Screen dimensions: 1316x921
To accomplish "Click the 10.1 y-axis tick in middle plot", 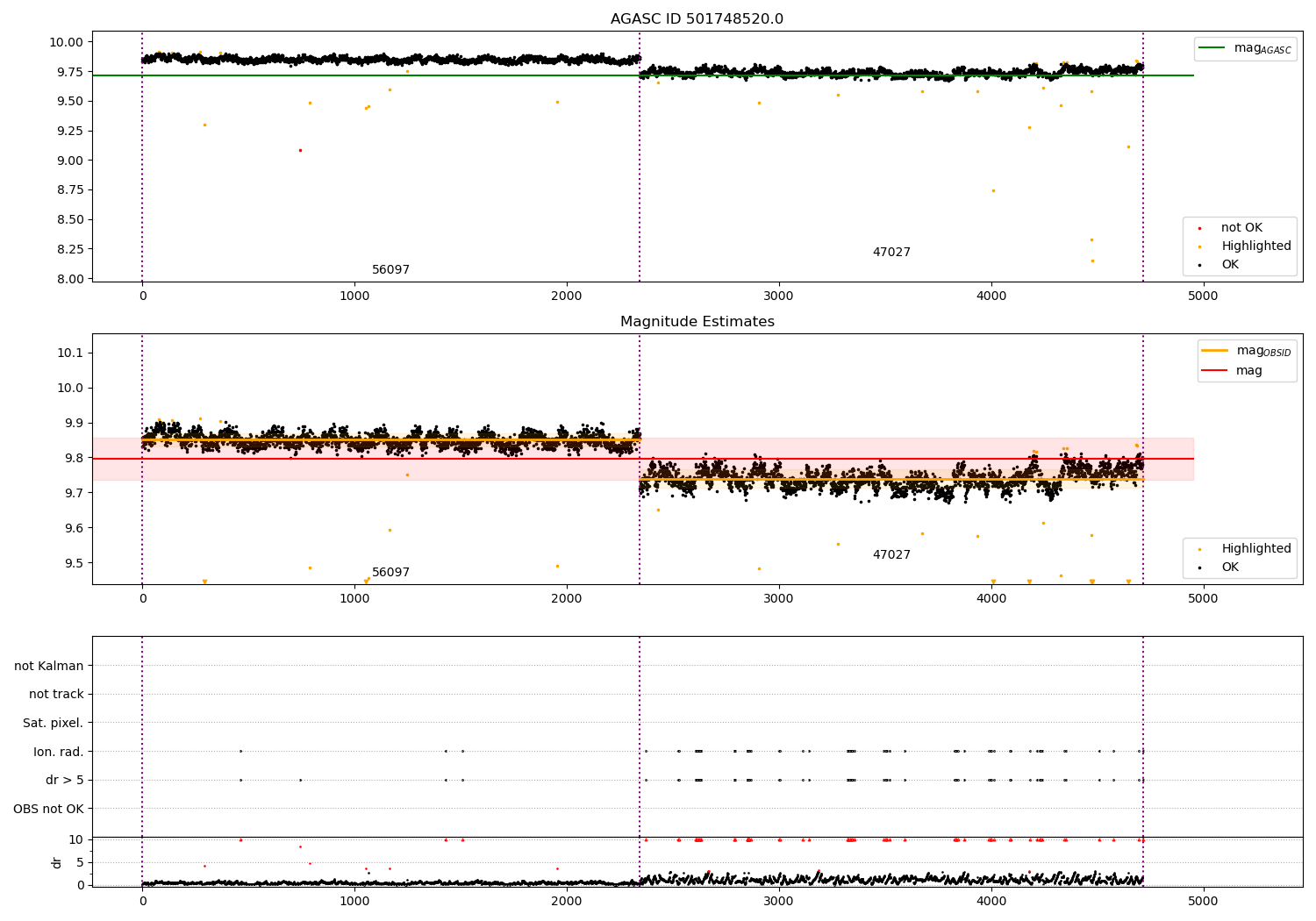I will click(x=70, y=353).
